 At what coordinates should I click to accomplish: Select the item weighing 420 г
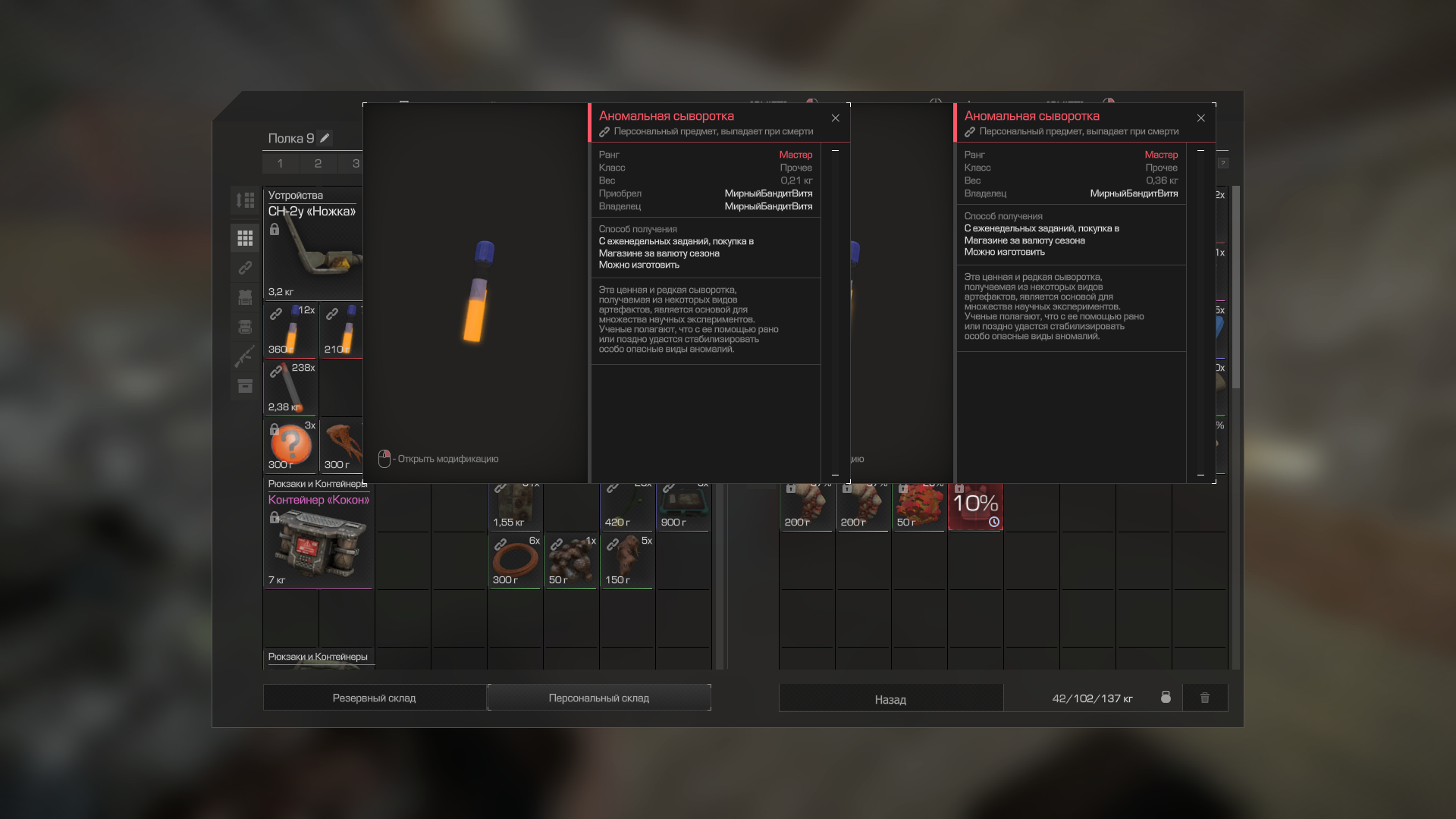[627, 506]
